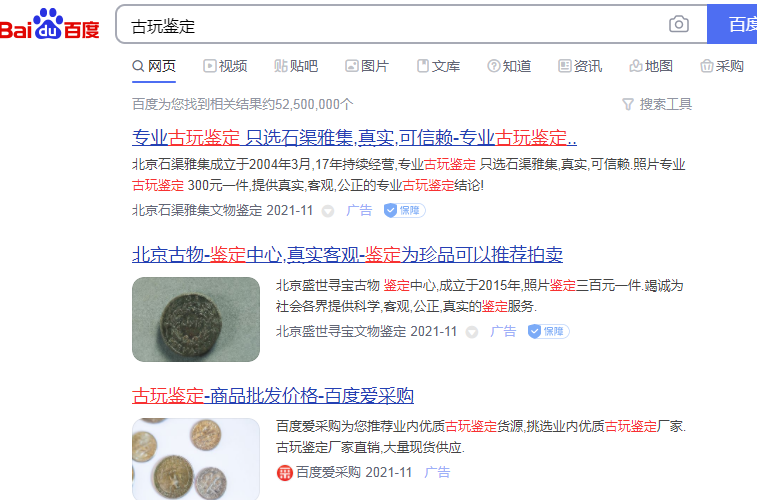Open the 北京古物-鉴定中心 result link

[x=348, y=254]
